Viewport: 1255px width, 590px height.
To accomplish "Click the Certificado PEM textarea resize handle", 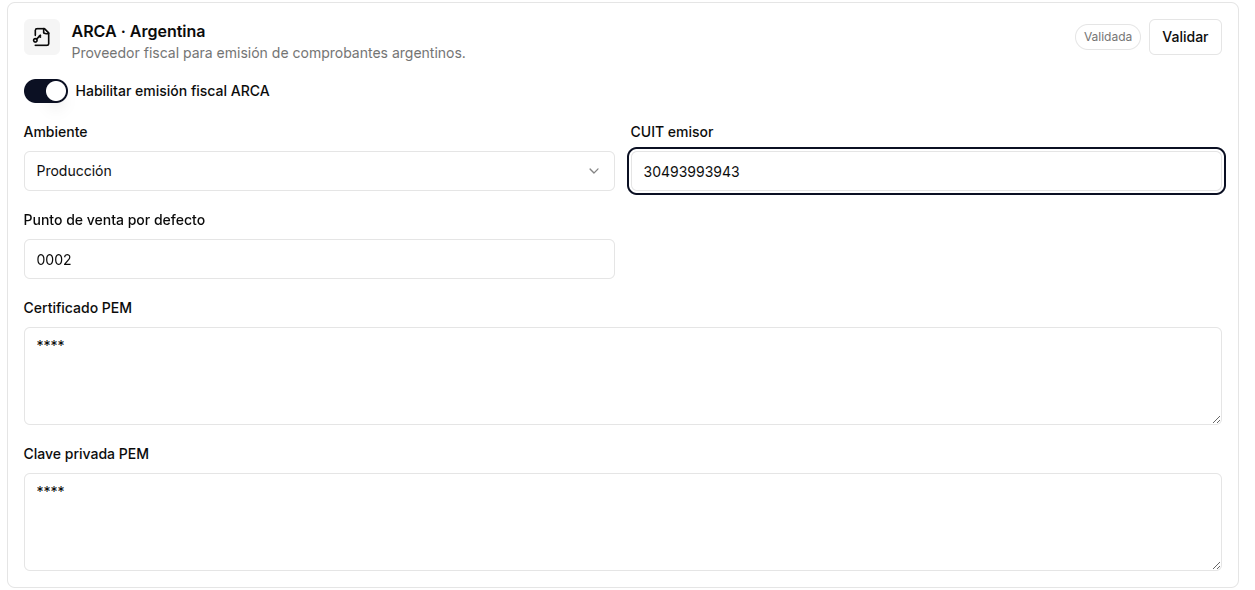I will (x=1216, y=419).
